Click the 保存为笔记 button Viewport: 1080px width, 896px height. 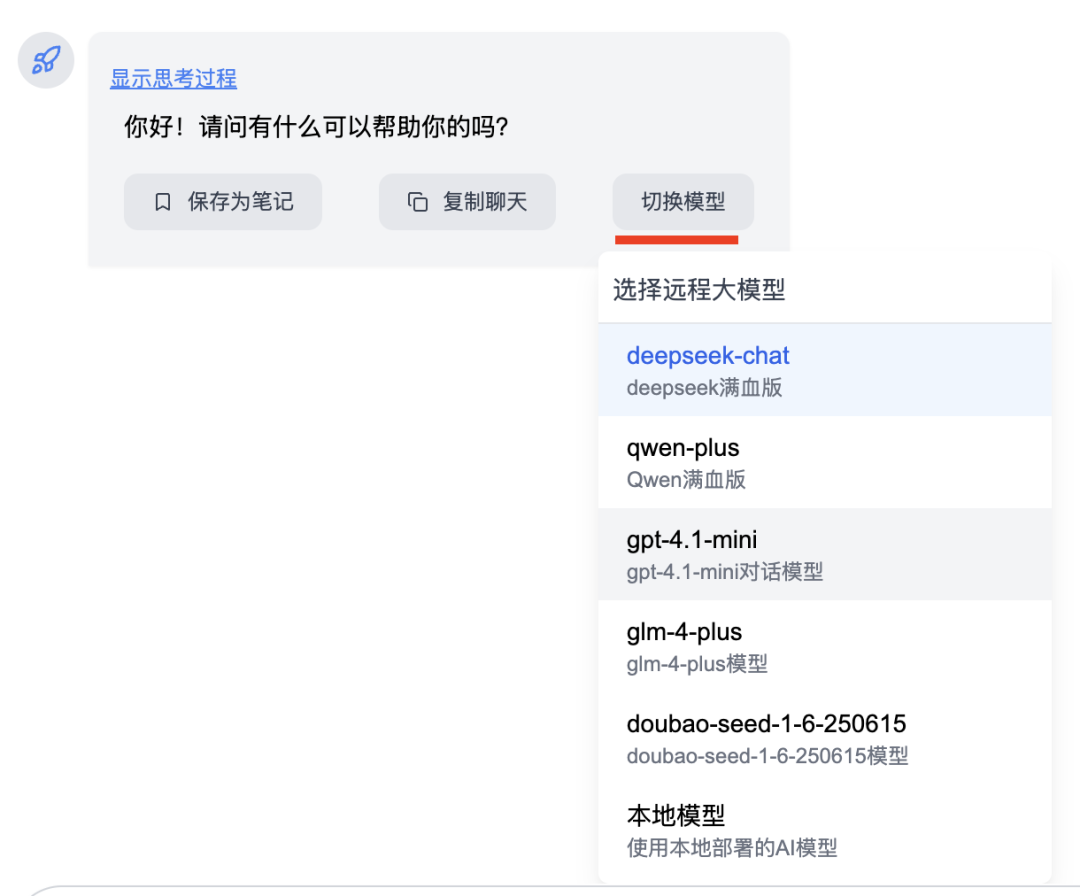coord(223,202)
